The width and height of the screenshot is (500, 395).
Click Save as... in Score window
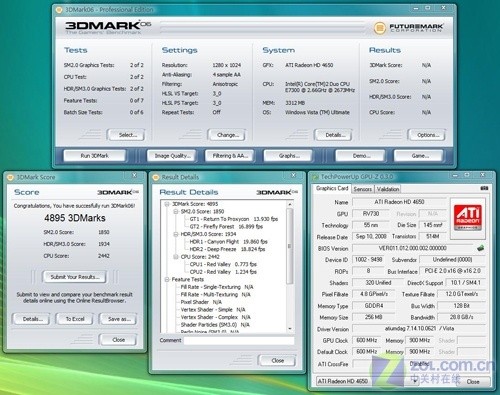119,319
